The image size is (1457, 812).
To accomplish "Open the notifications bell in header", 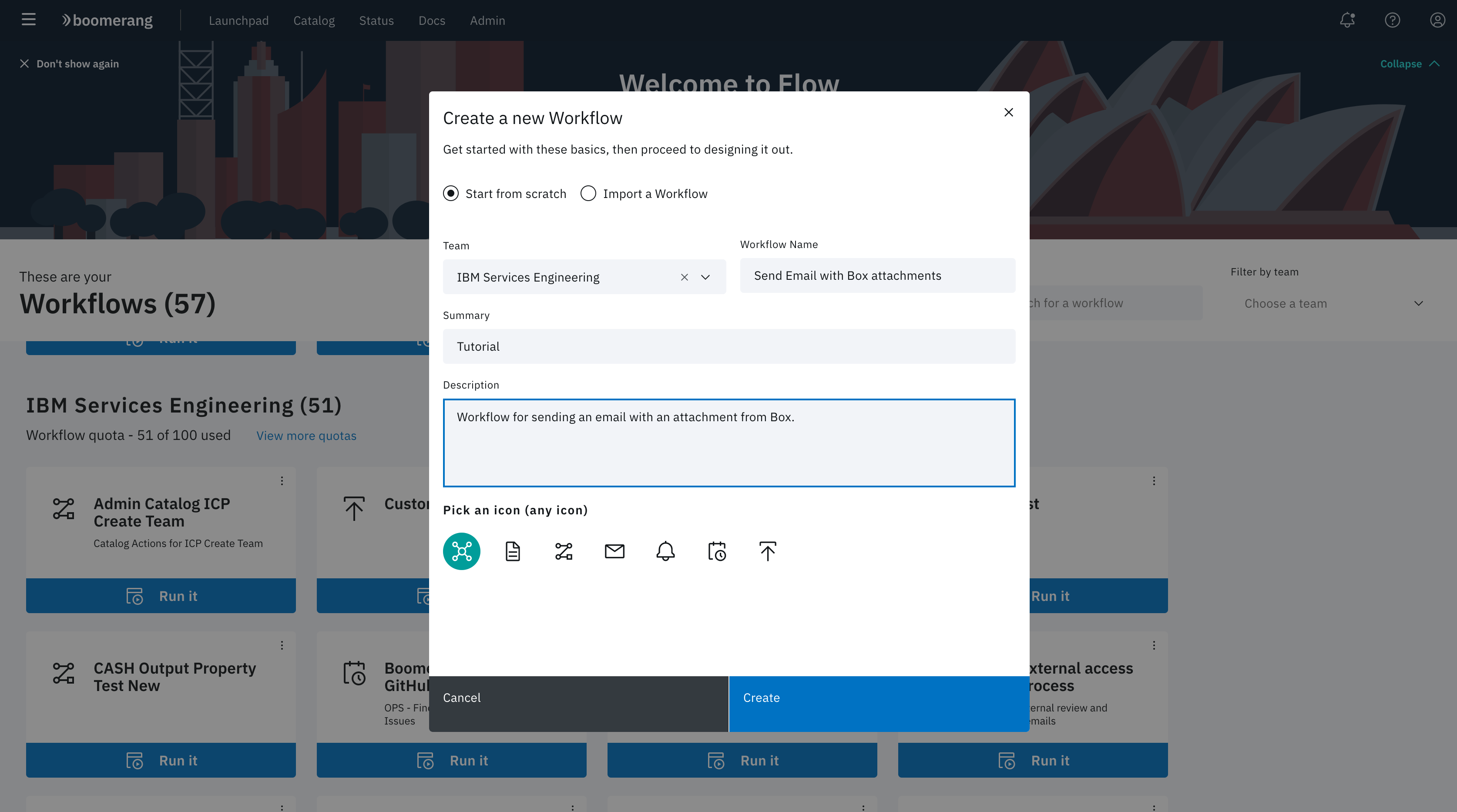I will [1347, 20].
